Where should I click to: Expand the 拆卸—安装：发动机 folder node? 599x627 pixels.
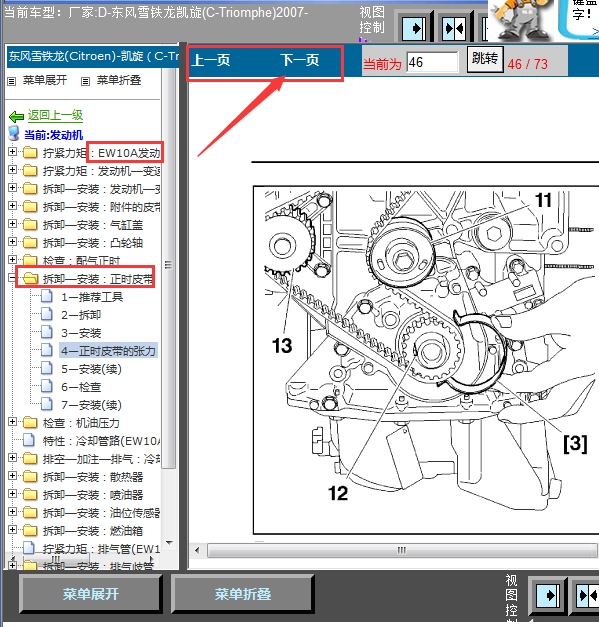point(12,188)
